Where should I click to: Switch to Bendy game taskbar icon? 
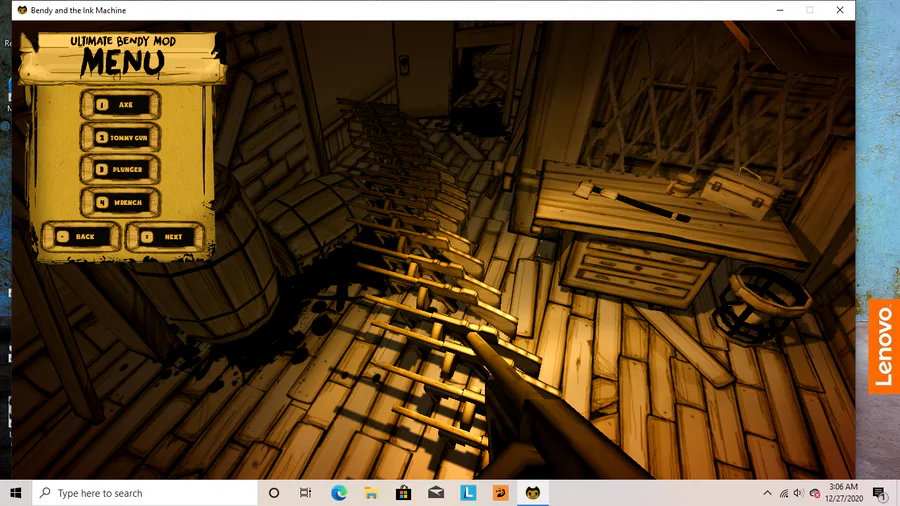tap(533, 493)
